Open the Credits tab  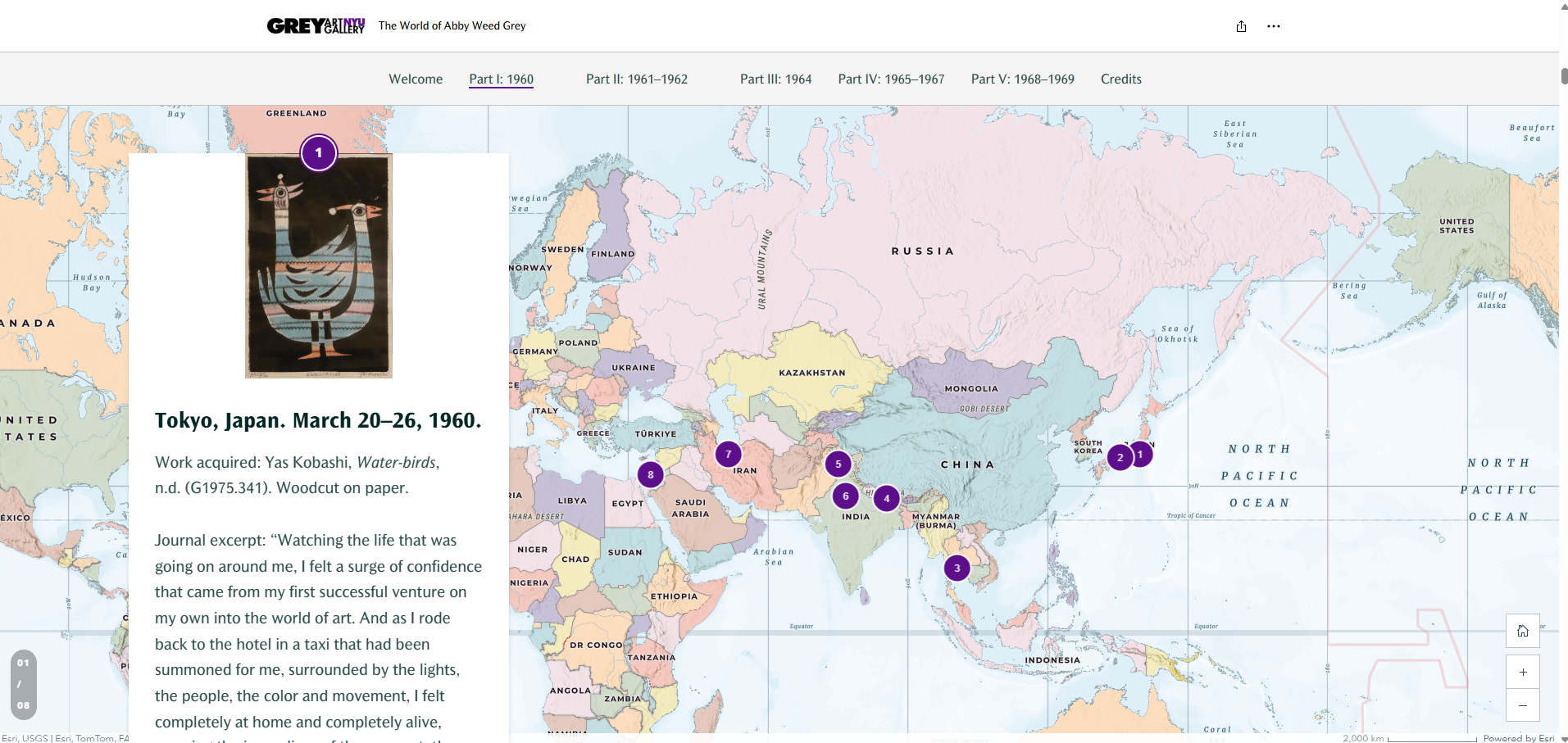pos(1120,79)
